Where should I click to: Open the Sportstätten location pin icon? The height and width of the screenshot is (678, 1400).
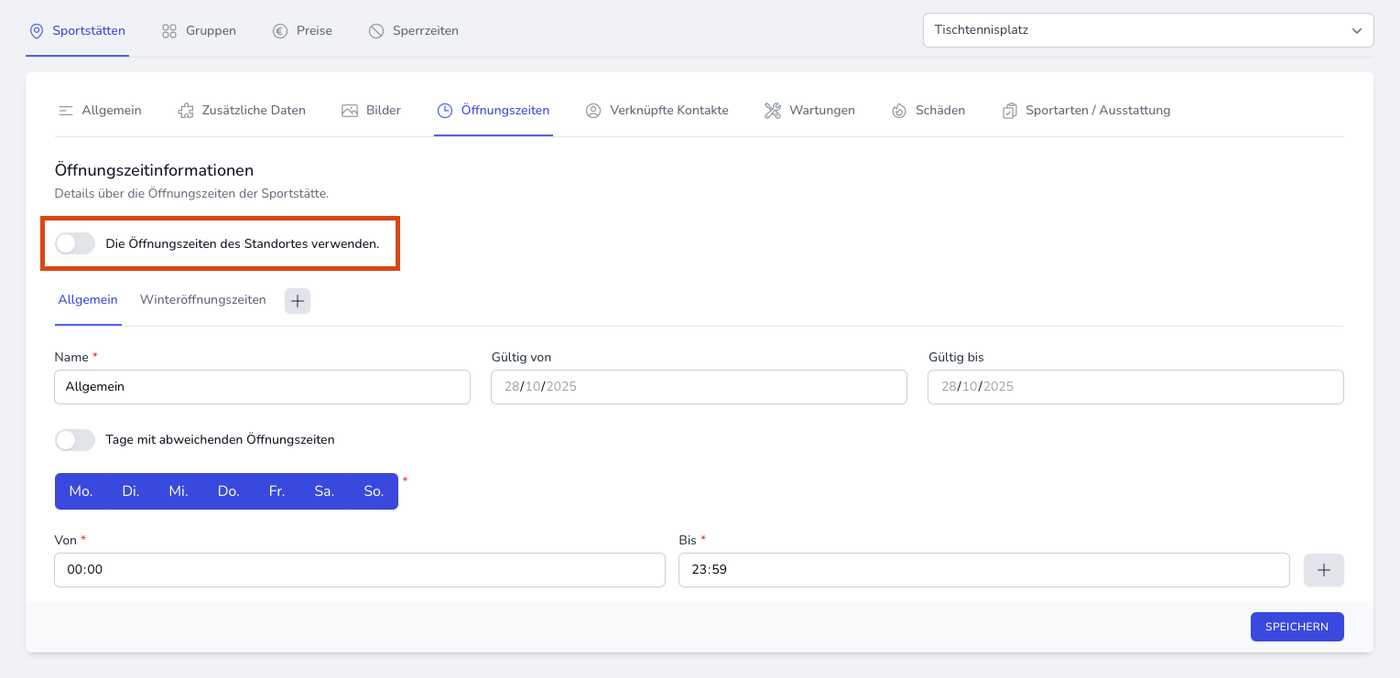coord(37,31)
